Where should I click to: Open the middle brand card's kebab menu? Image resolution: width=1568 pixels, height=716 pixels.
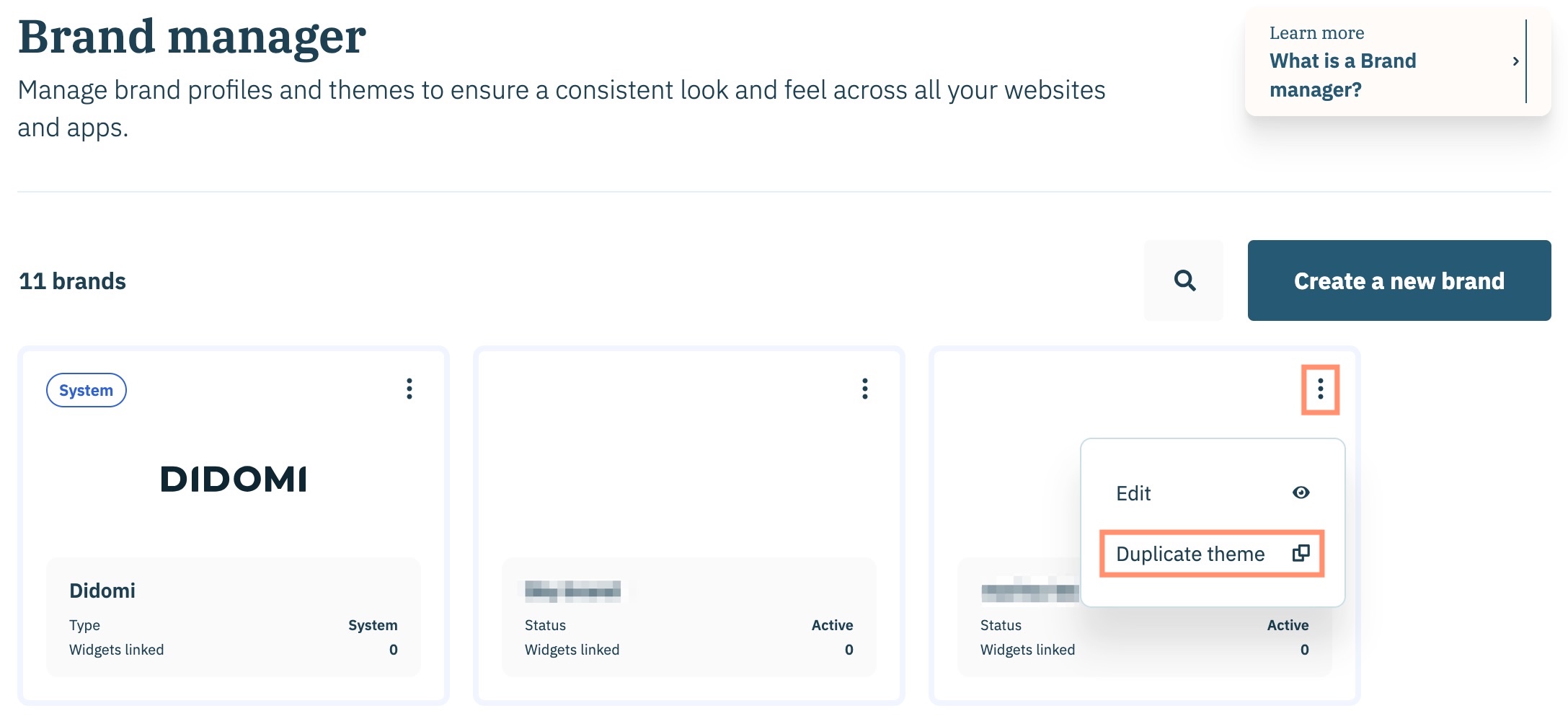tap(865, 389)
